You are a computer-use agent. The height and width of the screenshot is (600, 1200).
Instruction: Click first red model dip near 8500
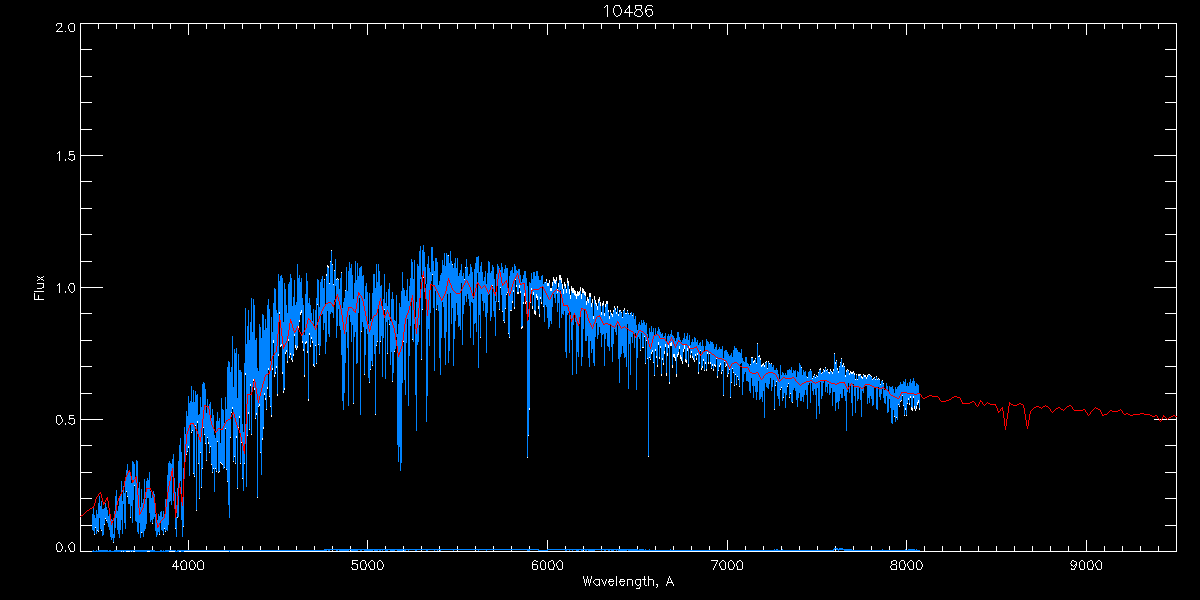click(x=1005, y=425)
